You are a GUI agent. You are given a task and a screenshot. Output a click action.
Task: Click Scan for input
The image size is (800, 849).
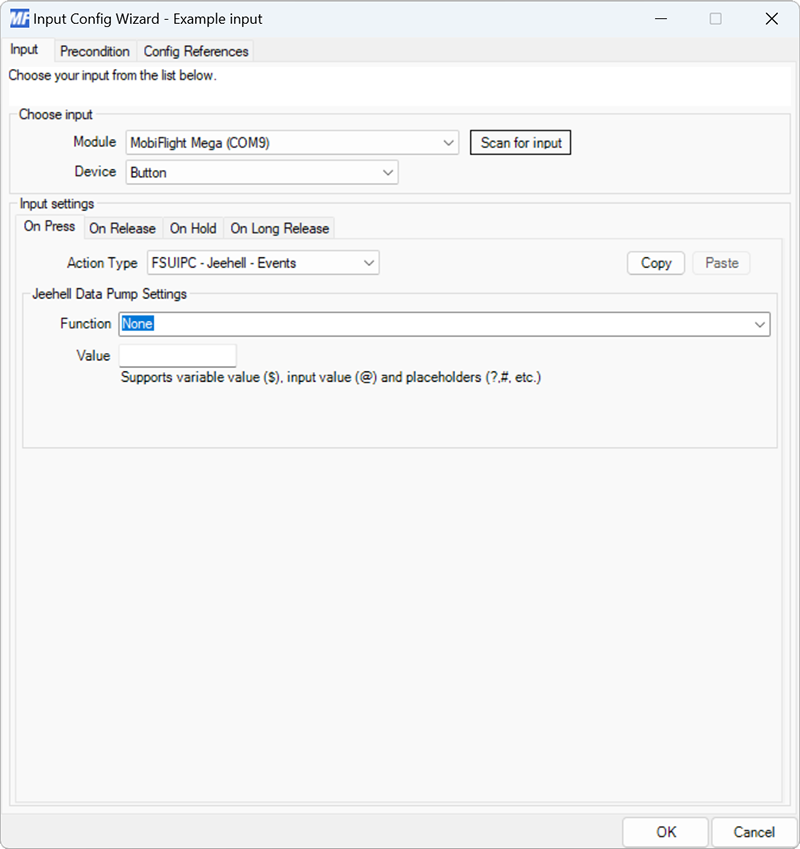coord(520,142)
